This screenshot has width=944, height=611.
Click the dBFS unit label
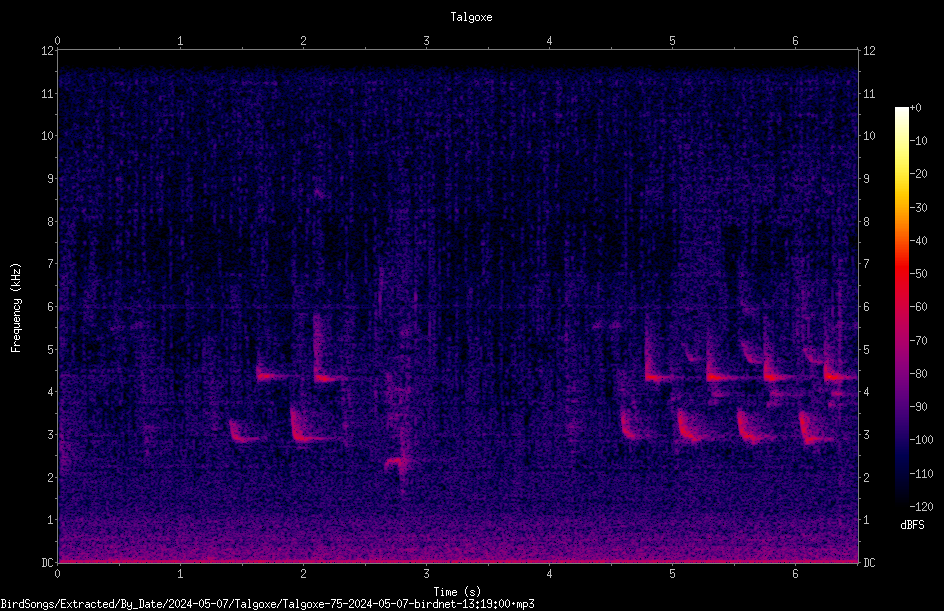(x=912, y=525)
